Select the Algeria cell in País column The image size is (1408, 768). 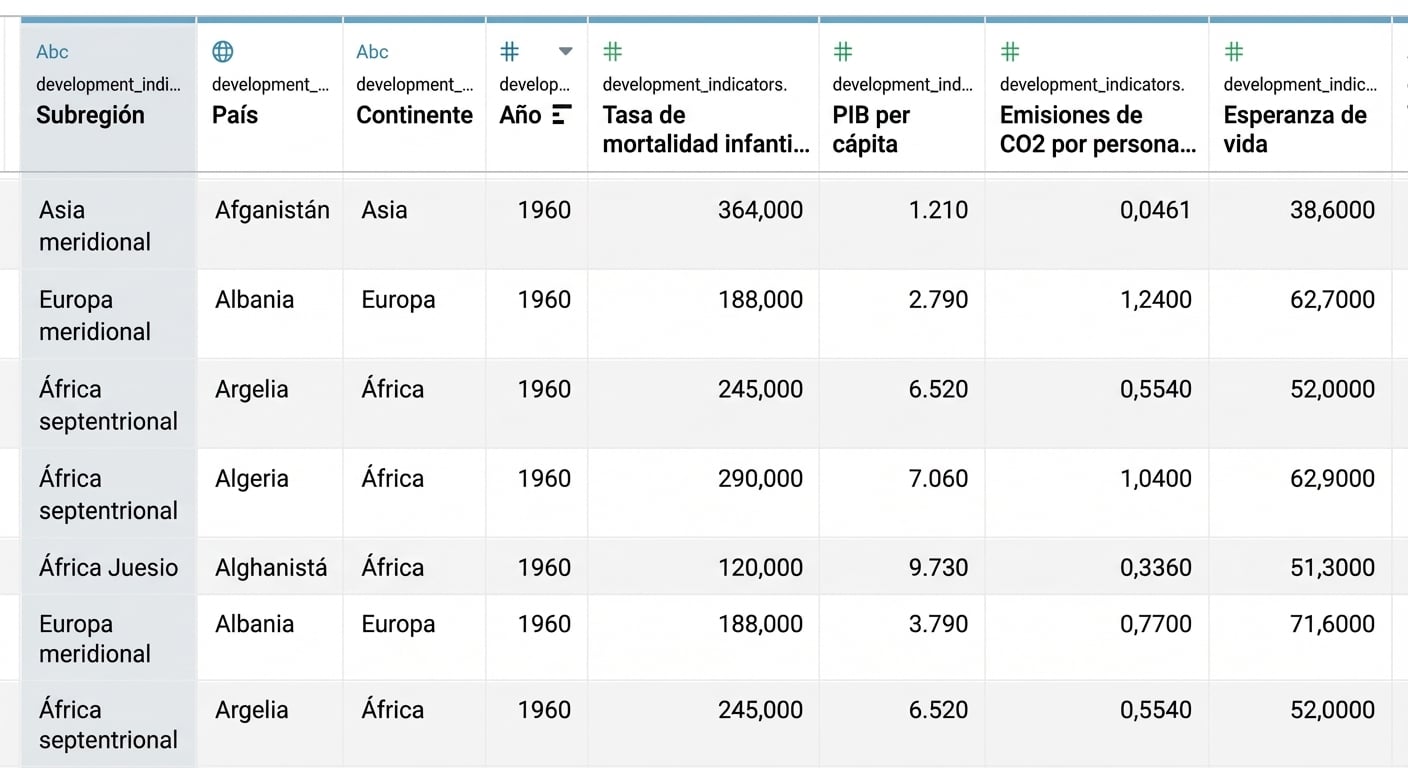click(x=252, y=479)
